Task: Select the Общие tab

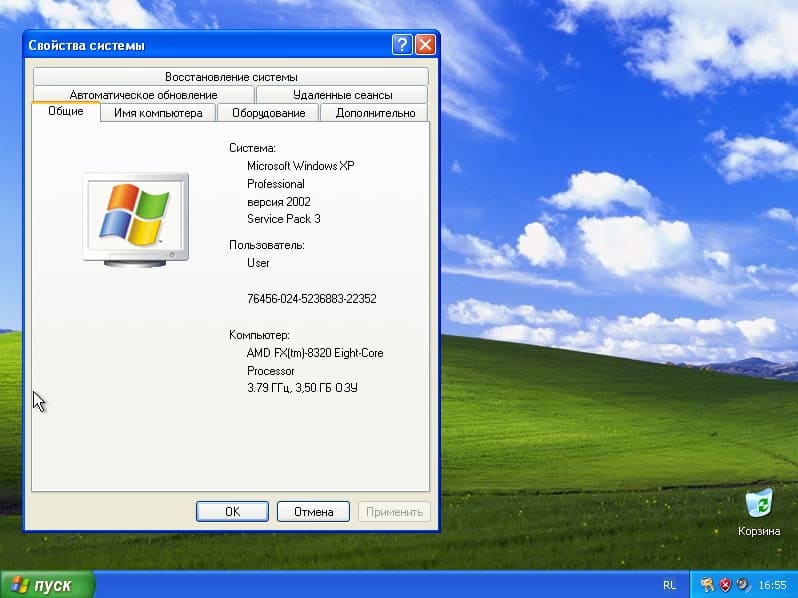Action: [66, 112]
